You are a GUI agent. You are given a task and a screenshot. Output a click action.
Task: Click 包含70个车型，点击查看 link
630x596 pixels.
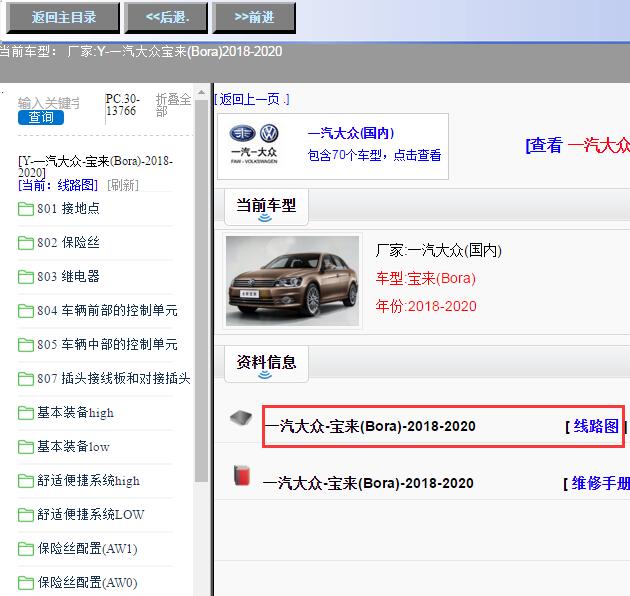(374, 155)
